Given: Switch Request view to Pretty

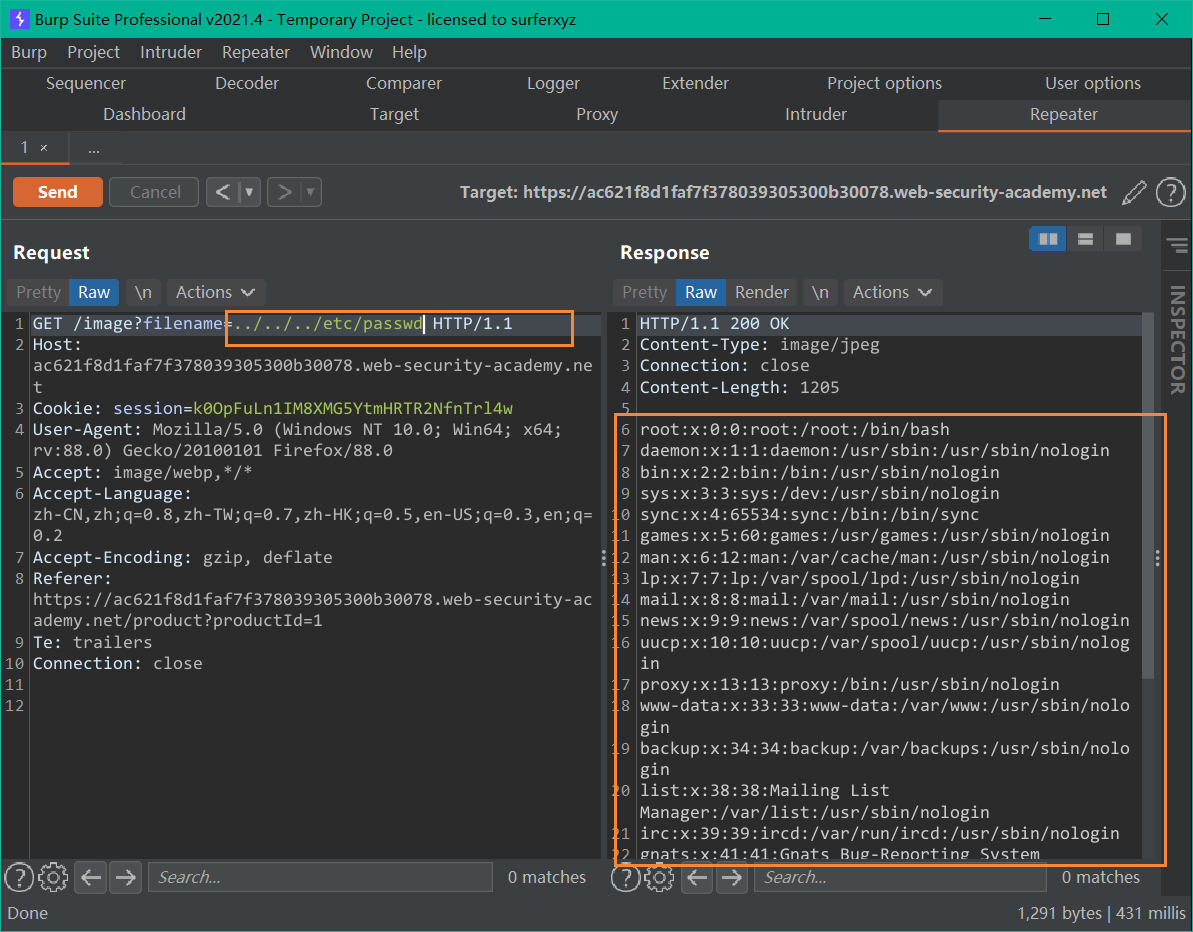Looking at the screenshot, I should 38,292.
